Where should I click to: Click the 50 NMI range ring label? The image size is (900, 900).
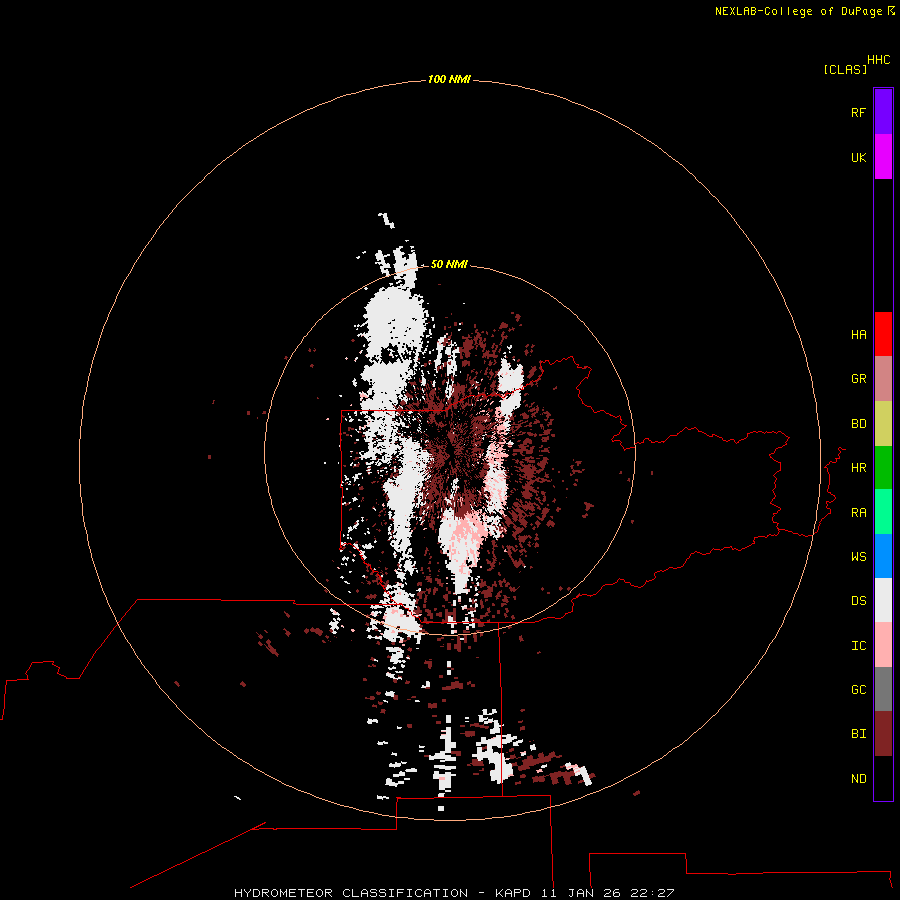pyautogui.click(x=449, y=264)
